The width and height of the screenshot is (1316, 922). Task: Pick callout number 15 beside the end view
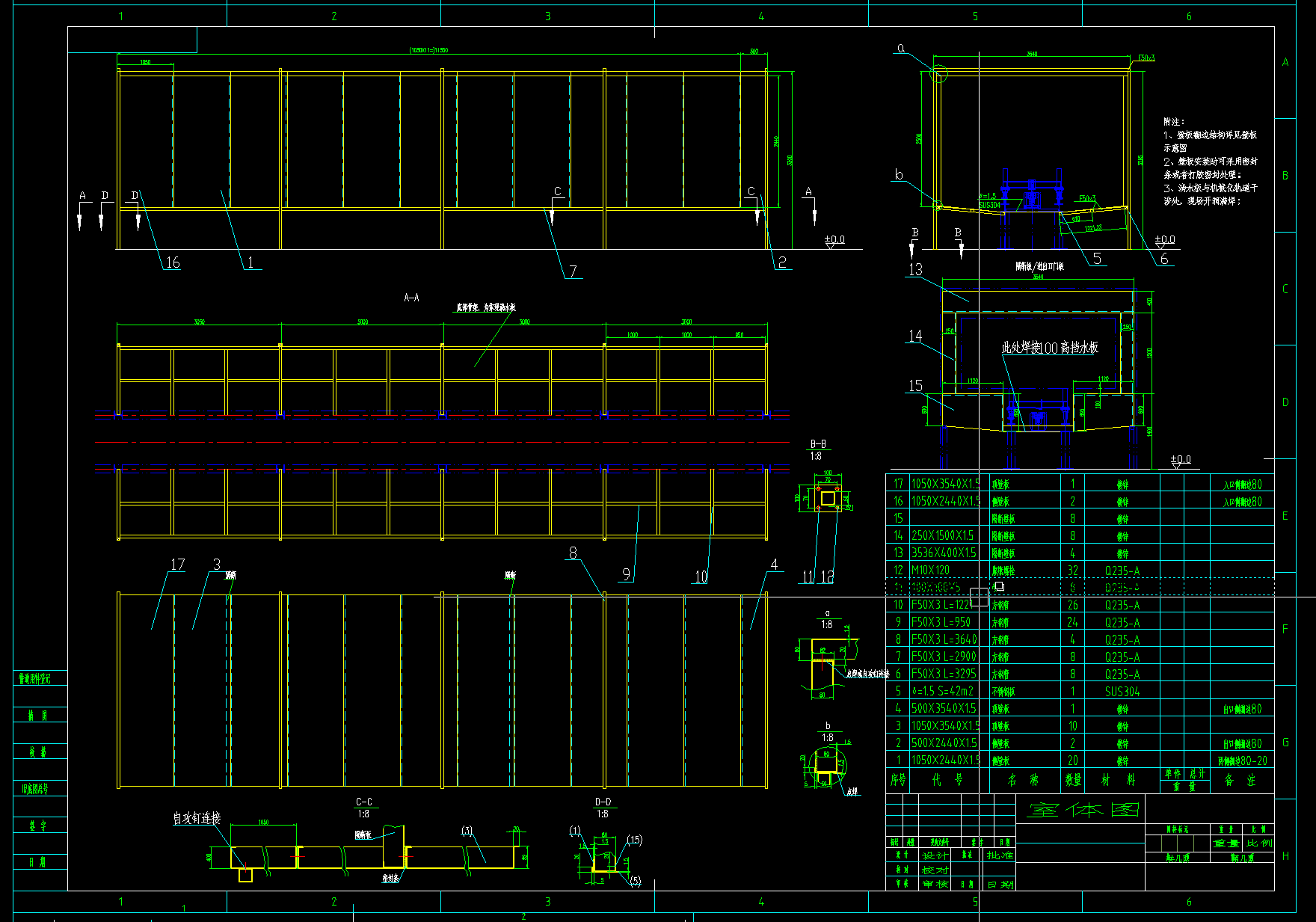click(x=915, y=386)
